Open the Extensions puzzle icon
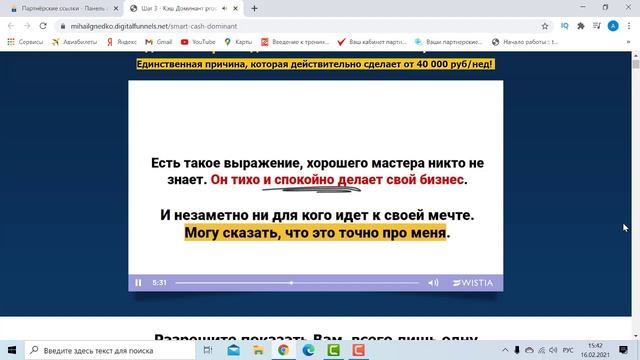The height and width of the screenshot is (360, 640). pos(580,26)
